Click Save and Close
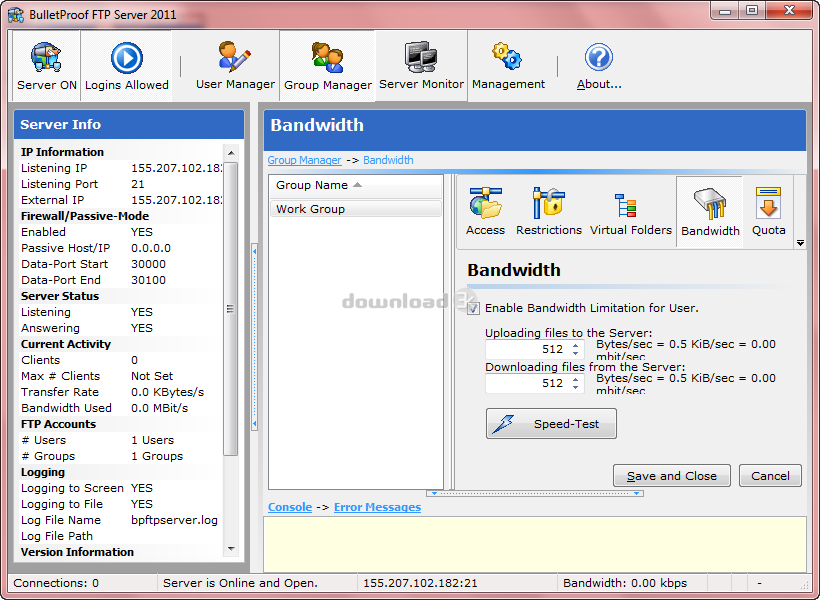The height and width of the screenshot is (600, 820). click(671, 476)
